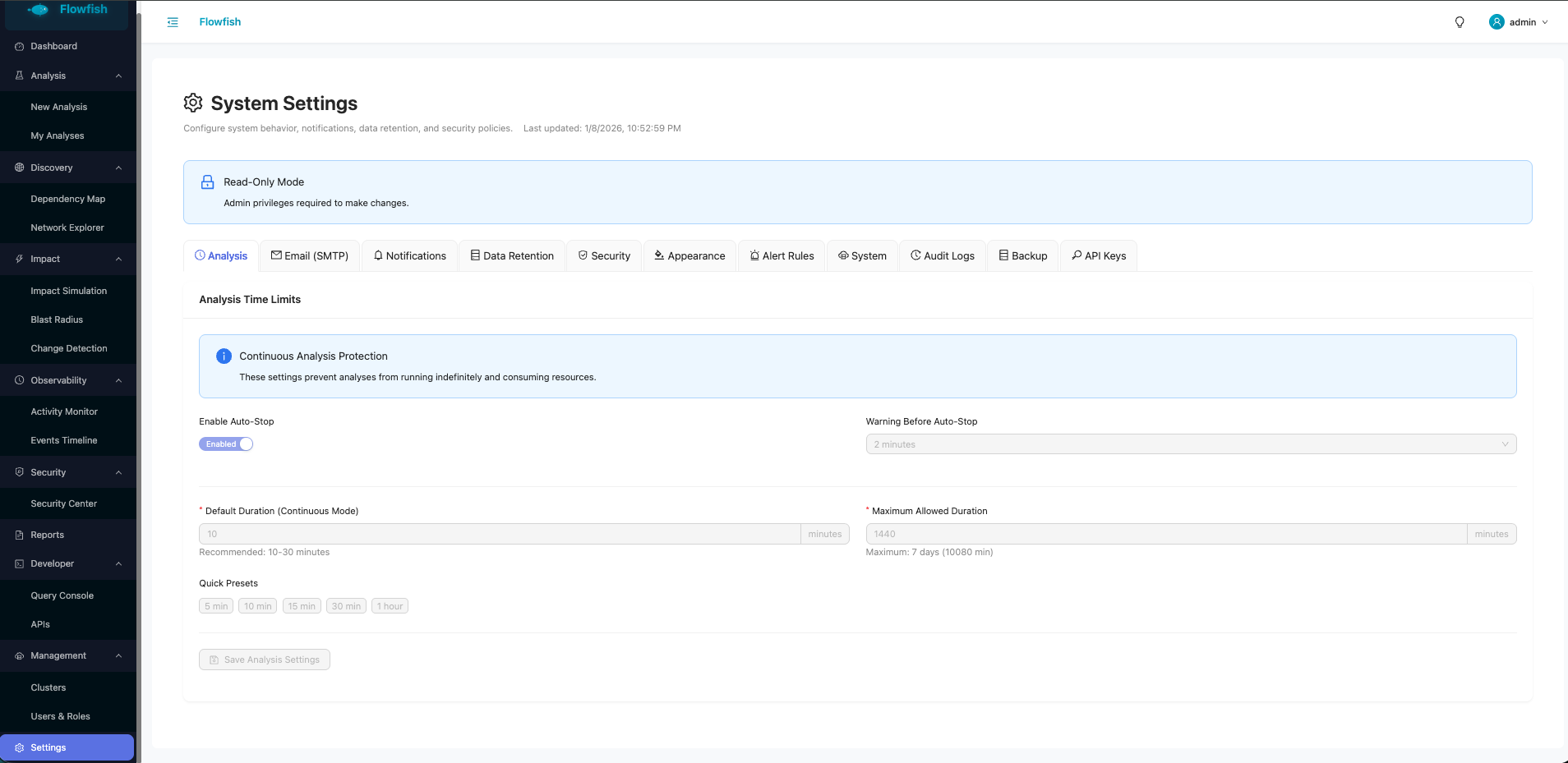Click the database icon on Data Retention tab

[475, 255]
